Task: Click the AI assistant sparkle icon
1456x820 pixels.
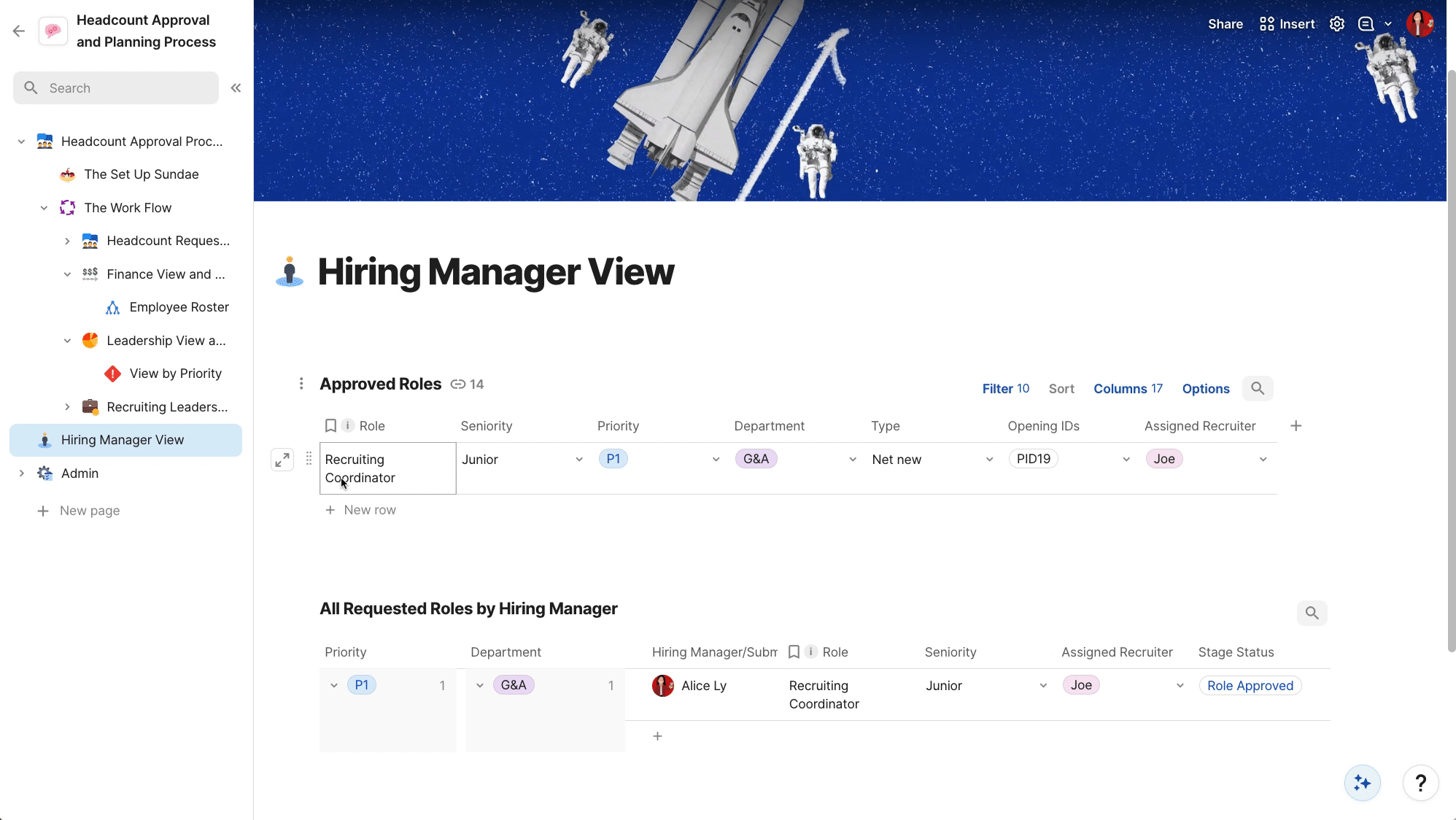Action: 1361,783
